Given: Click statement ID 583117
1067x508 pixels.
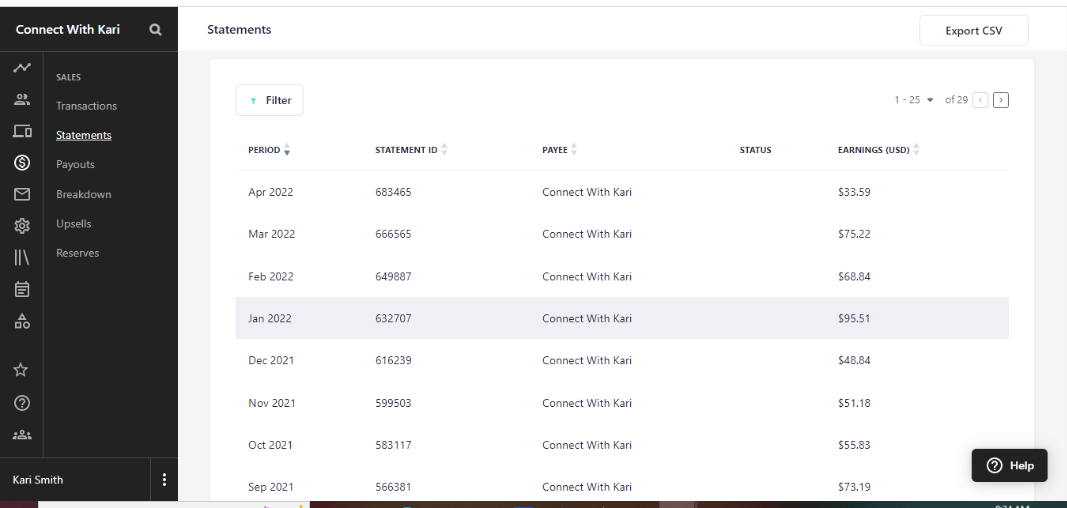Looking at the screenshot, I should point(393,445).
